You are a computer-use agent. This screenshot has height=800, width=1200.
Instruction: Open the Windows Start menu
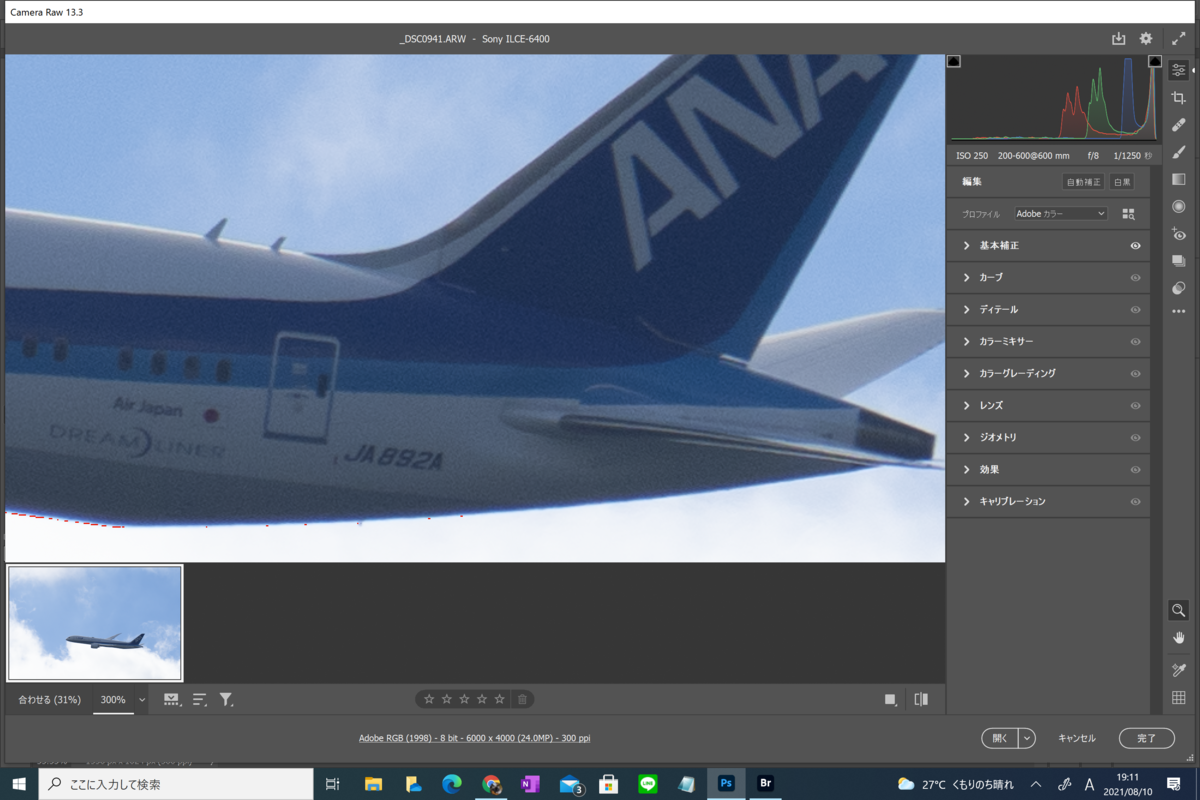[x=18, y=784]
